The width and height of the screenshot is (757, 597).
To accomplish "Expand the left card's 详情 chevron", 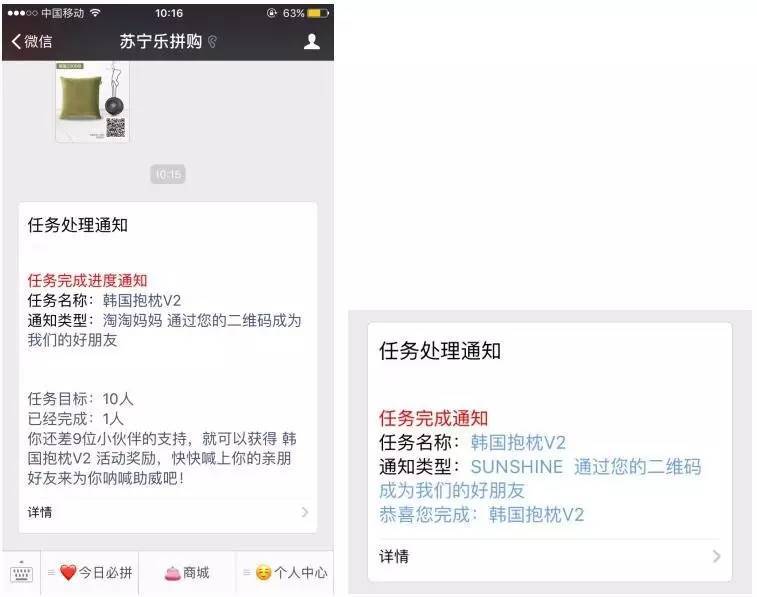I will tap(305, 512).
